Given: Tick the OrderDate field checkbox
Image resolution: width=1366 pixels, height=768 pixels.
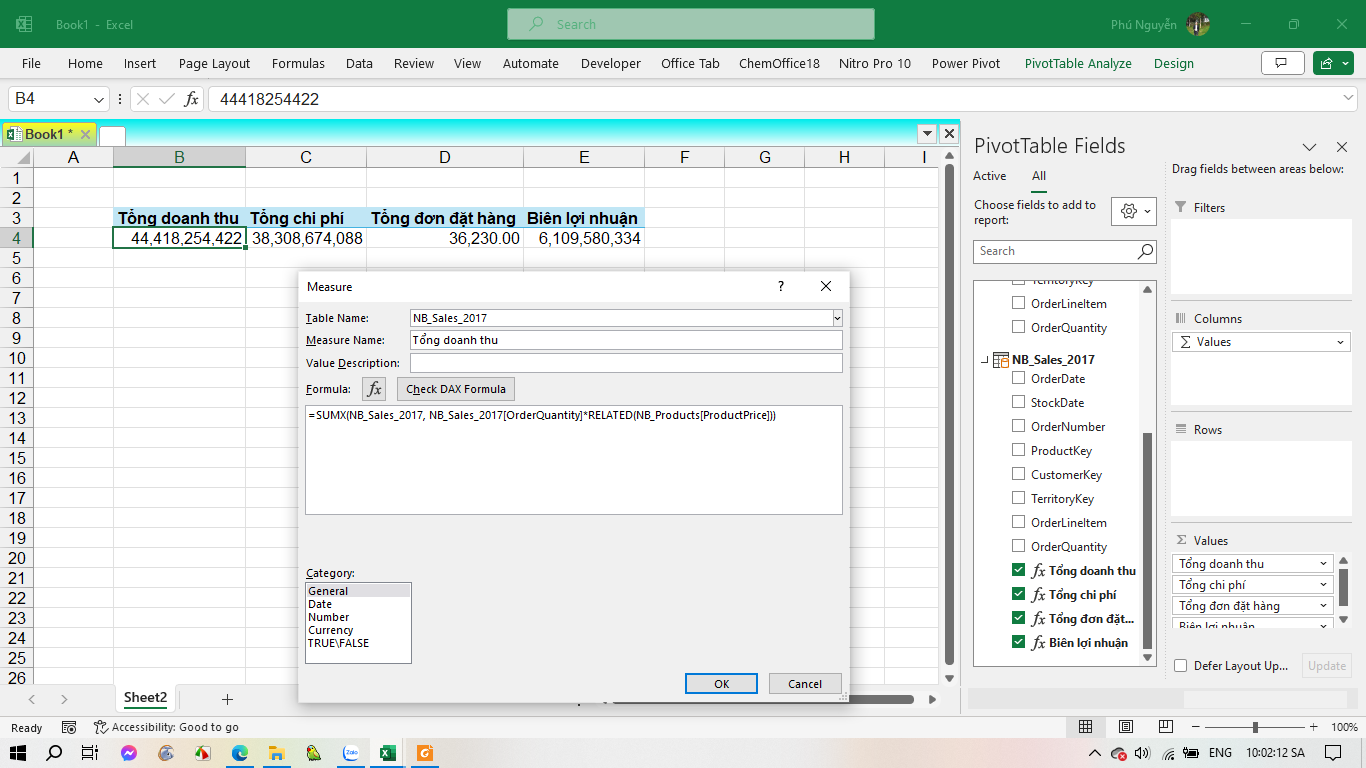Looking at the screenshot, I should pos(1018,379).
